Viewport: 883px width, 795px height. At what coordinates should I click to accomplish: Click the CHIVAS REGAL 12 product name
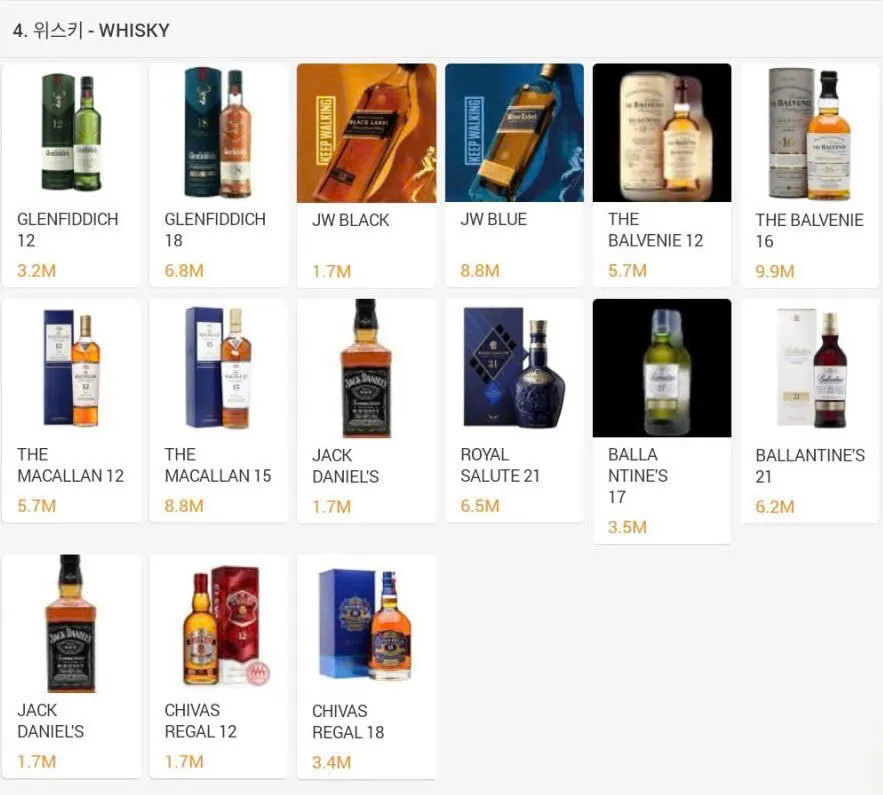coord(200,721)
